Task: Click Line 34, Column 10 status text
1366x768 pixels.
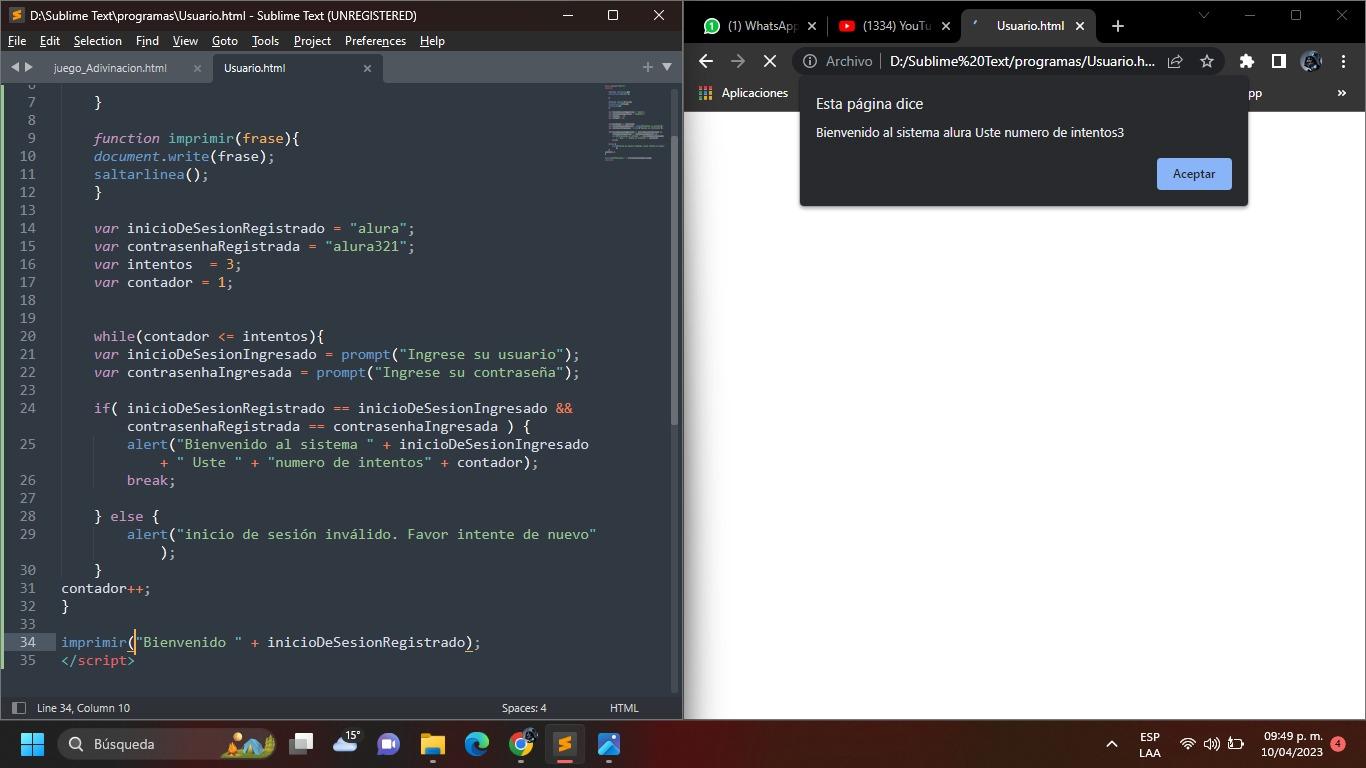Action: 83,708
